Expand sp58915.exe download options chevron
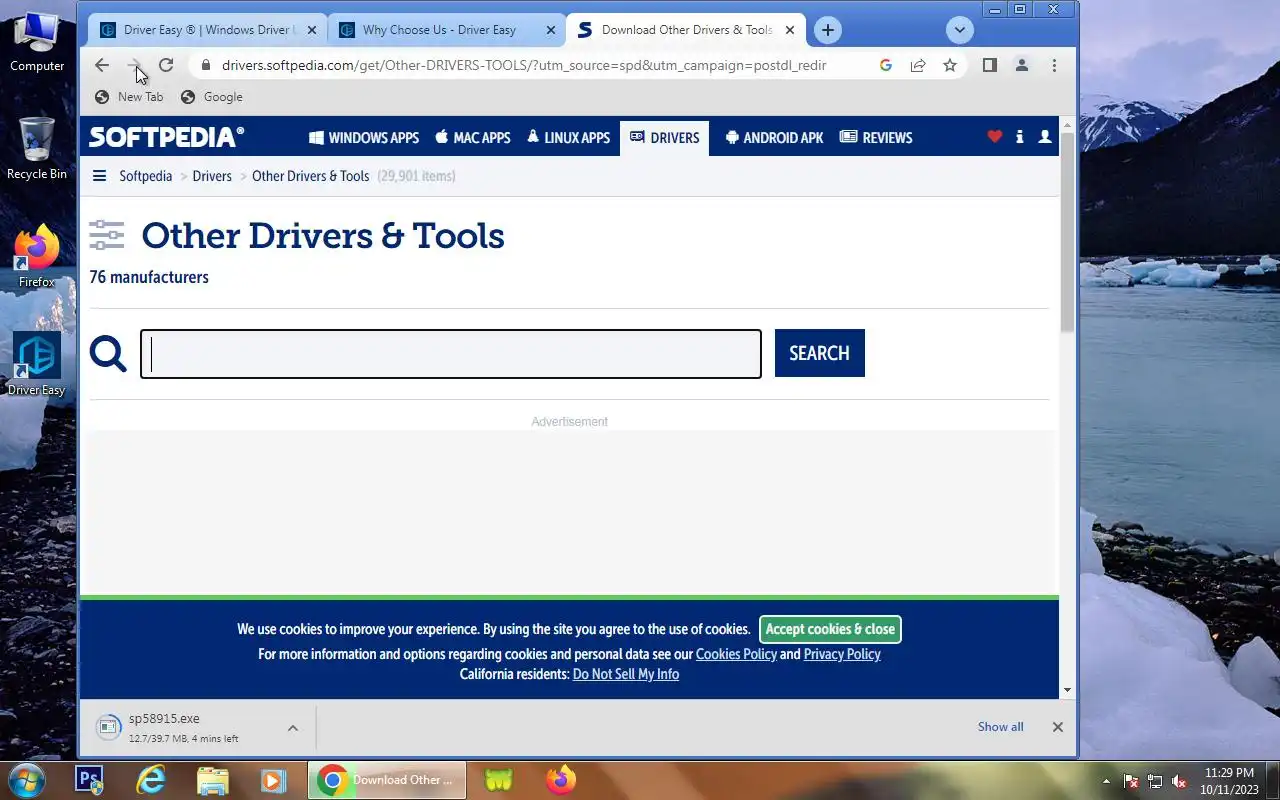 pyautogui.click(x=293, y=728)
